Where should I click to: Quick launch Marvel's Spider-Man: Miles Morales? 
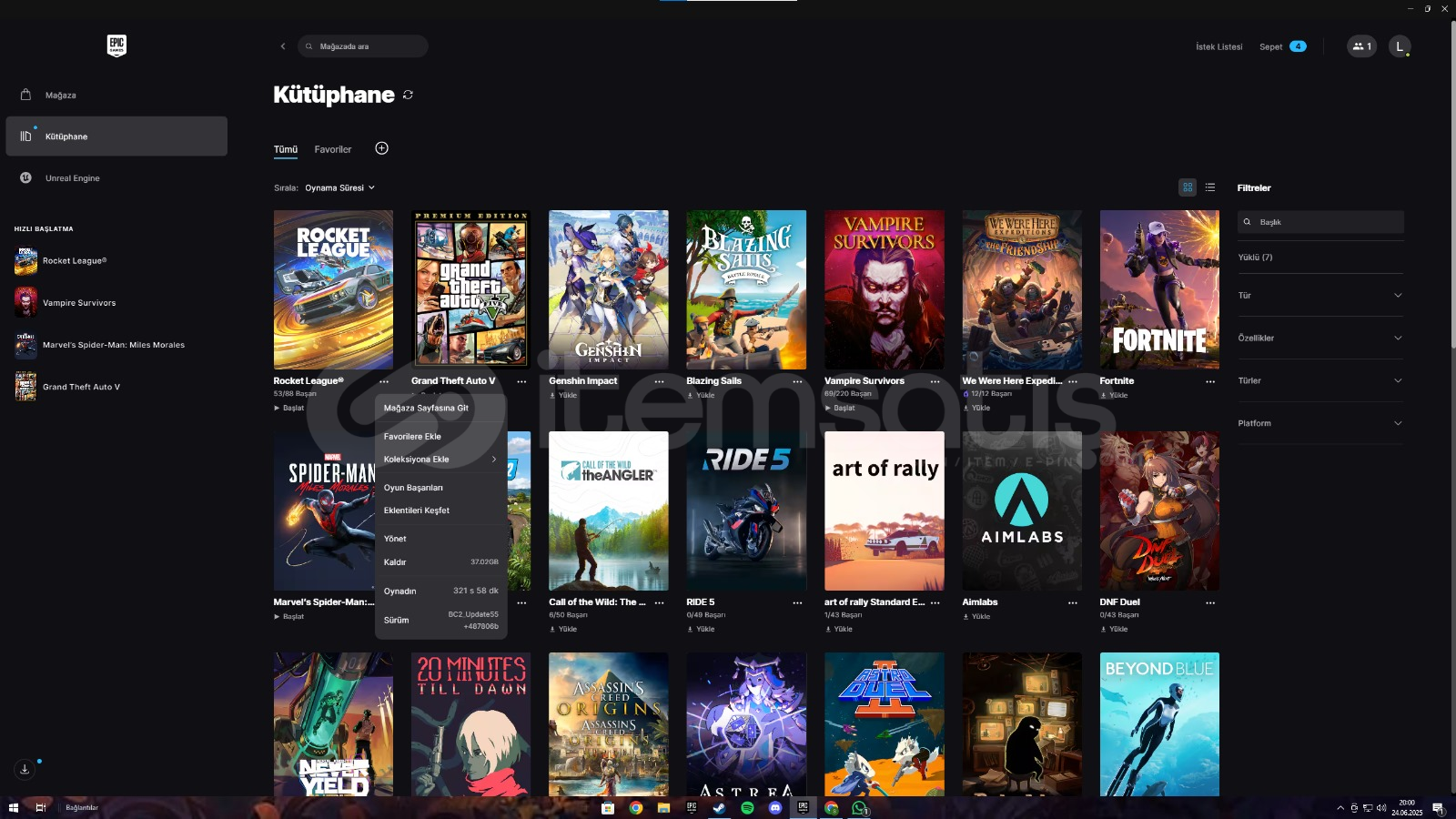pos(100,345)
